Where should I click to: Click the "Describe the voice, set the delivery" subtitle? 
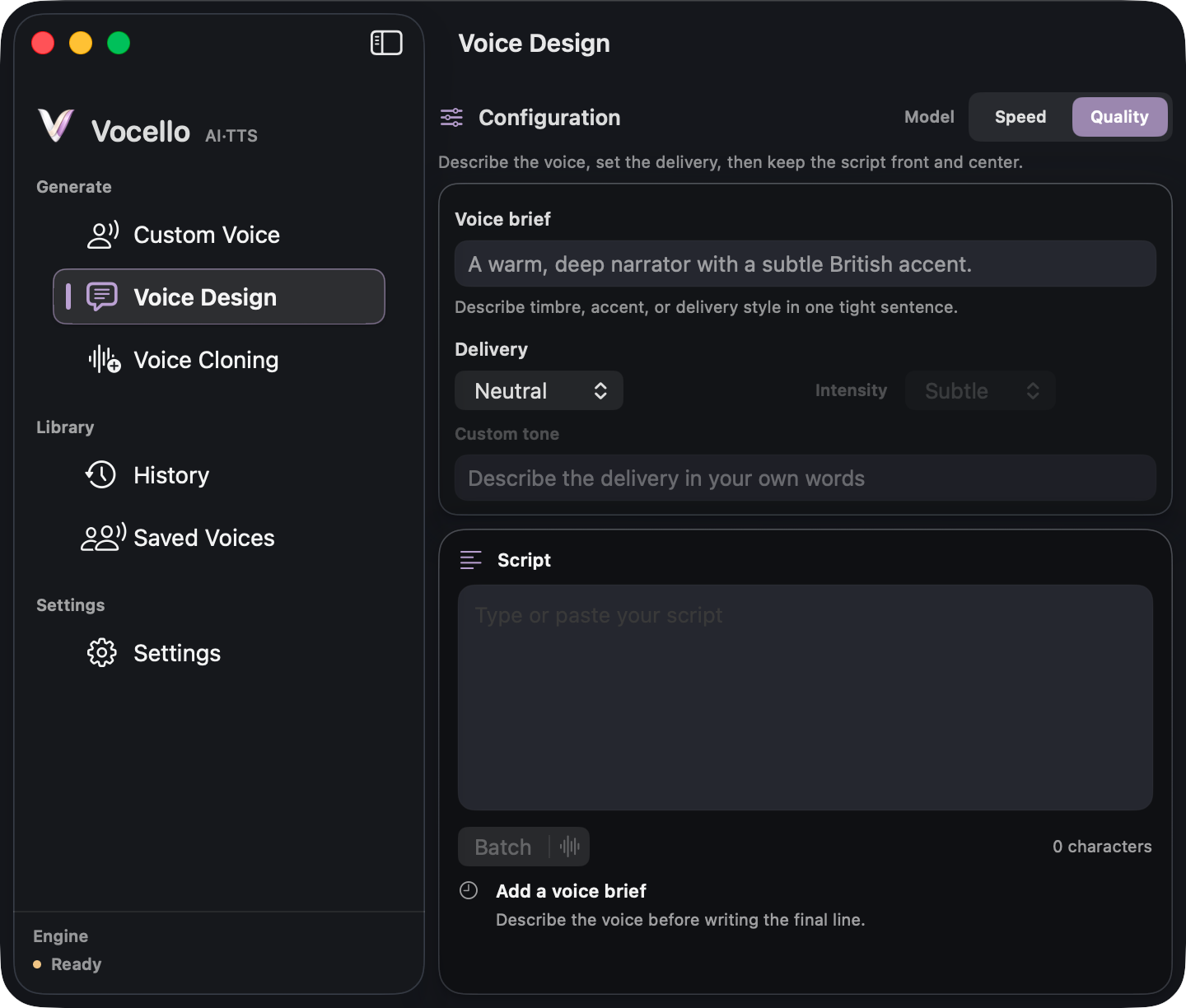731,162
